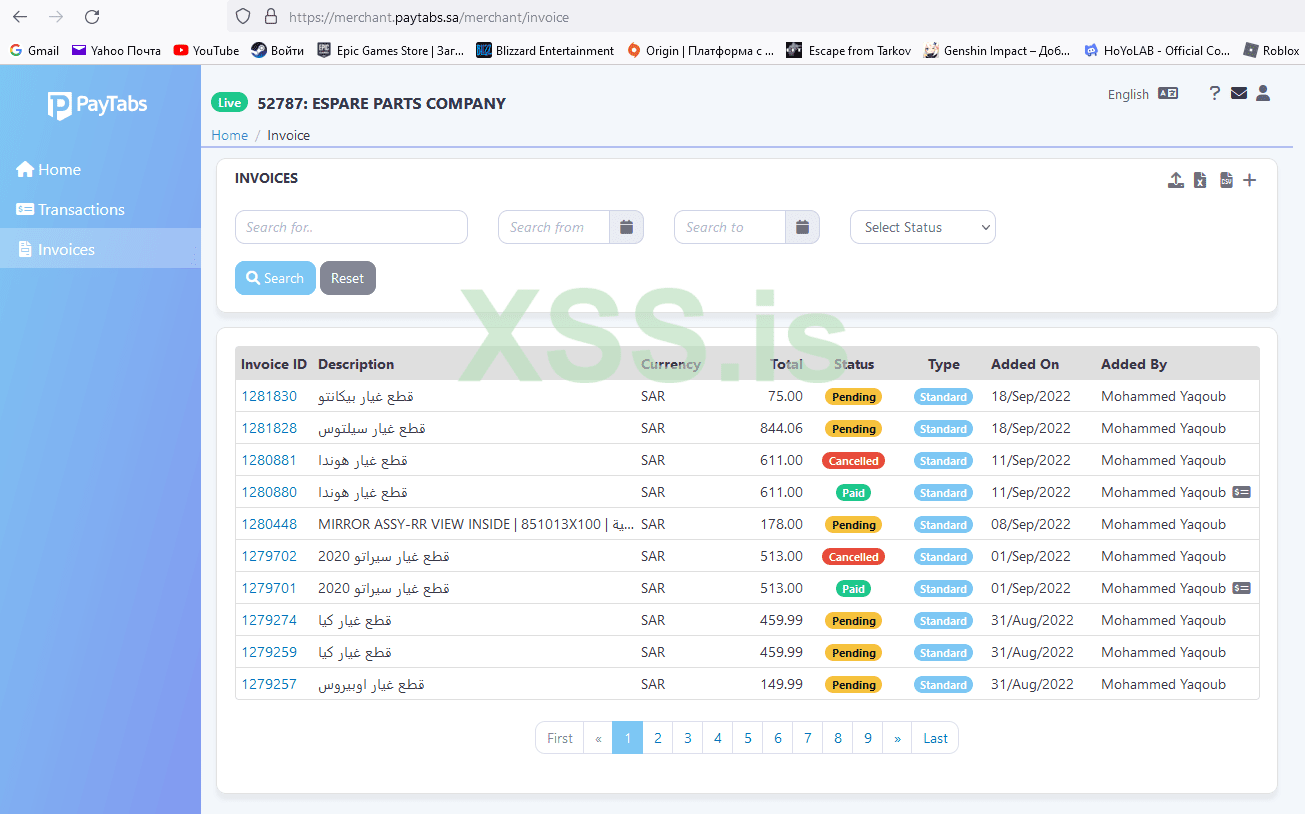Image resolution: width=1305 pixels, height=814 pixels.
Task: Click the upload invoices icon
Action: pyautogui.click(x=1176, y=180)
